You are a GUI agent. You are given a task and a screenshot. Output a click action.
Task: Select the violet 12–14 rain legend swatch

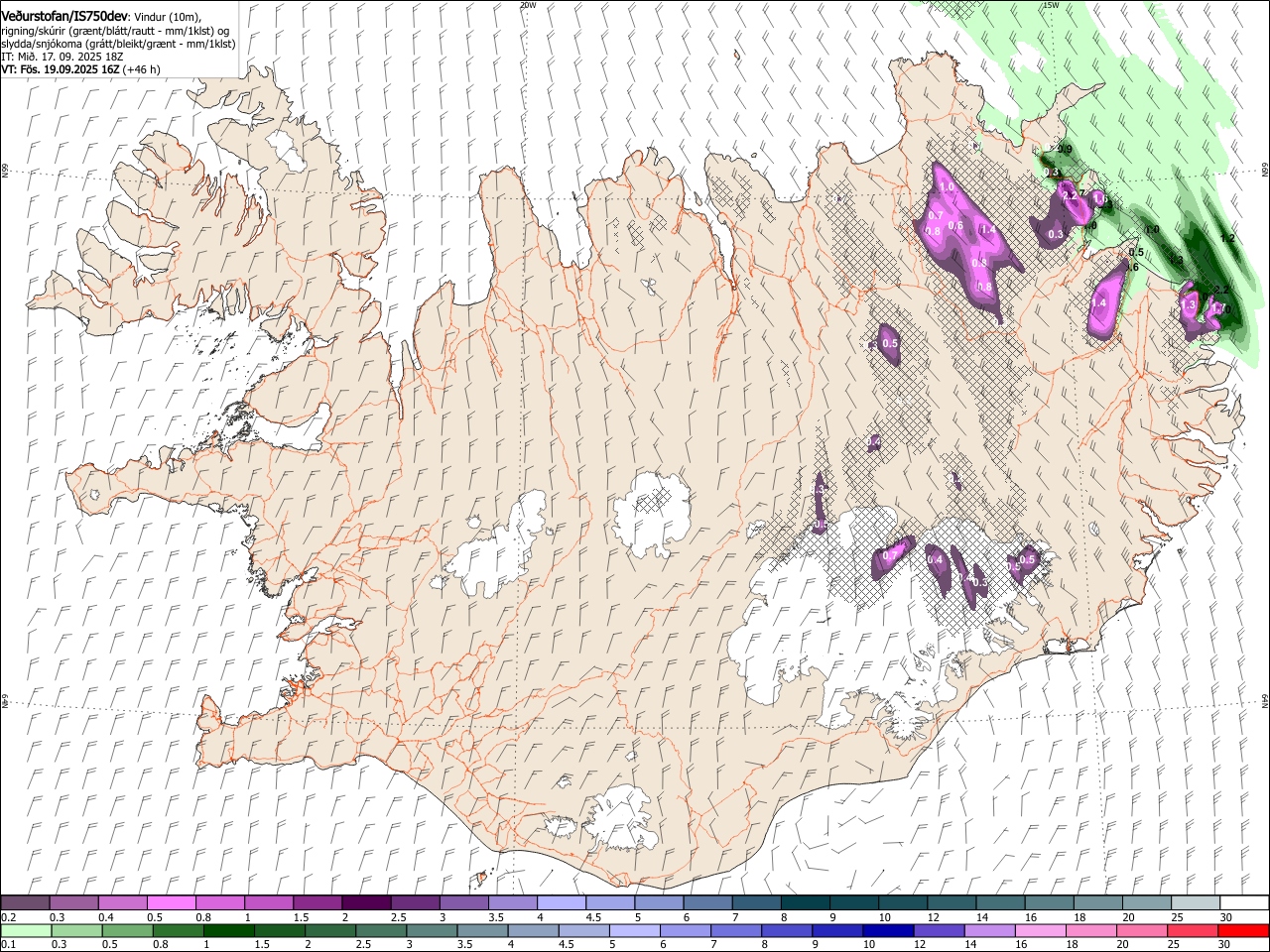click(x=939, y=930)
